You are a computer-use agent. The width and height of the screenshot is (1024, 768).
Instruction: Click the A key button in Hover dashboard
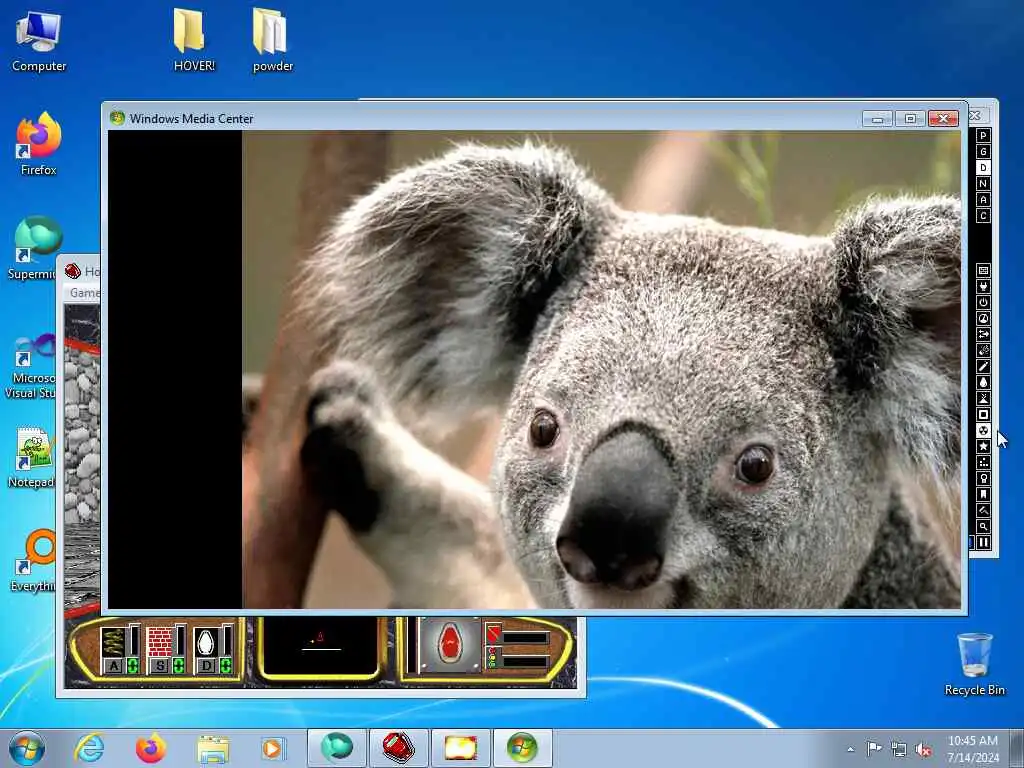click(x=114, y=666)
